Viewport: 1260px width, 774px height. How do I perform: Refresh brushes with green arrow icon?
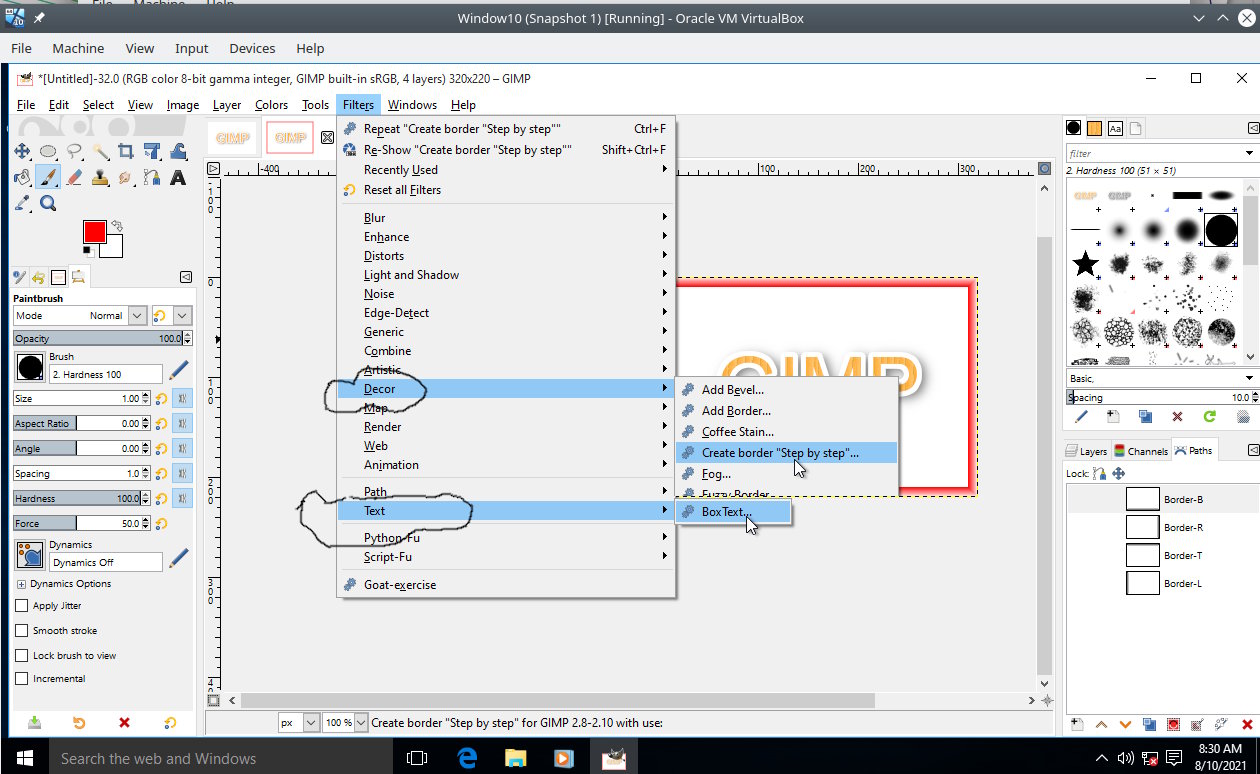[1209, 416]
